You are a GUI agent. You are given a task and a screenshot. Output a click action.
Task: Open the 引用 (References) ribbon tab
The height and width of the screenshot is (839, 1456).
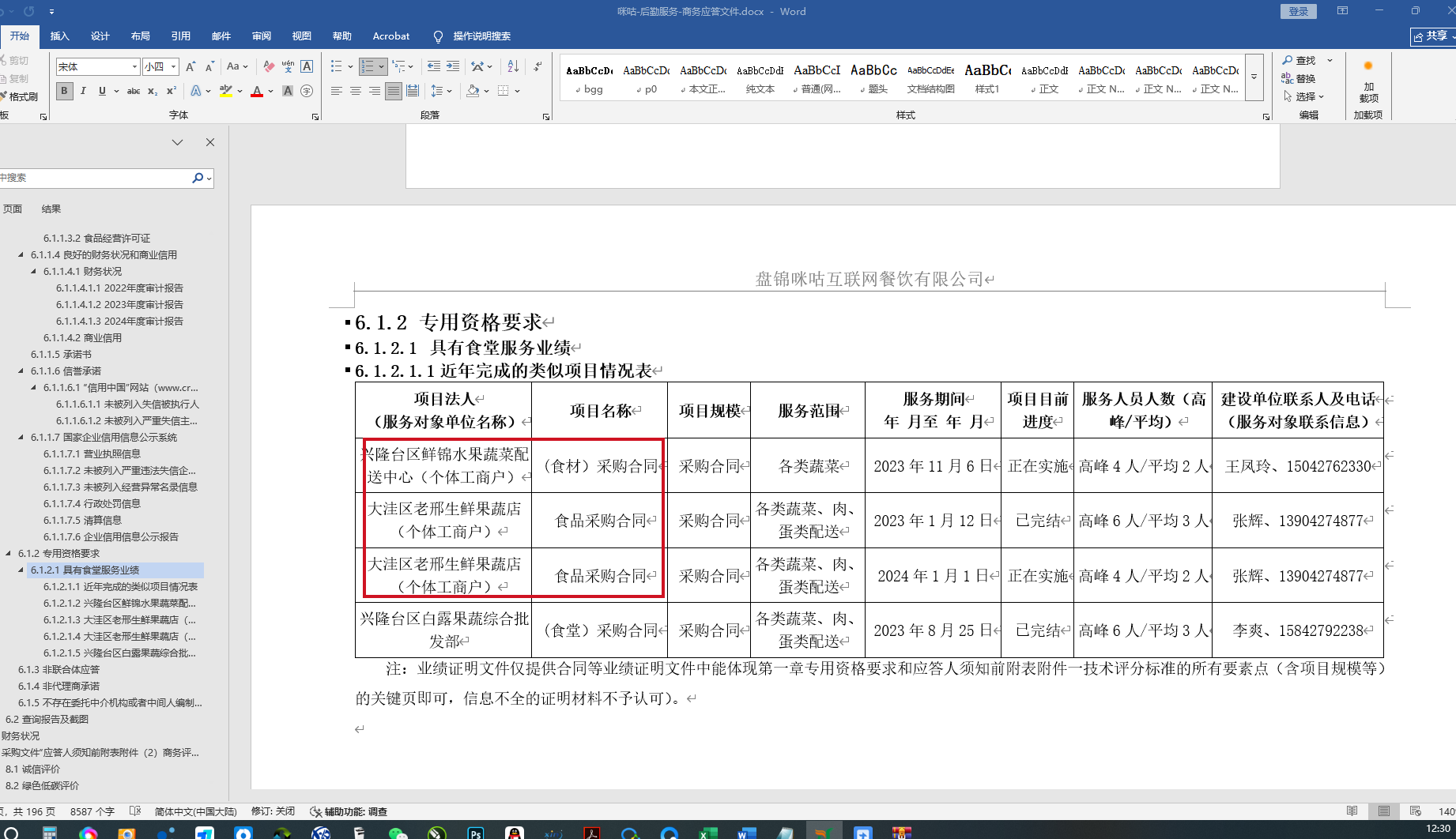pyautogui.click(x=181, y=36)
